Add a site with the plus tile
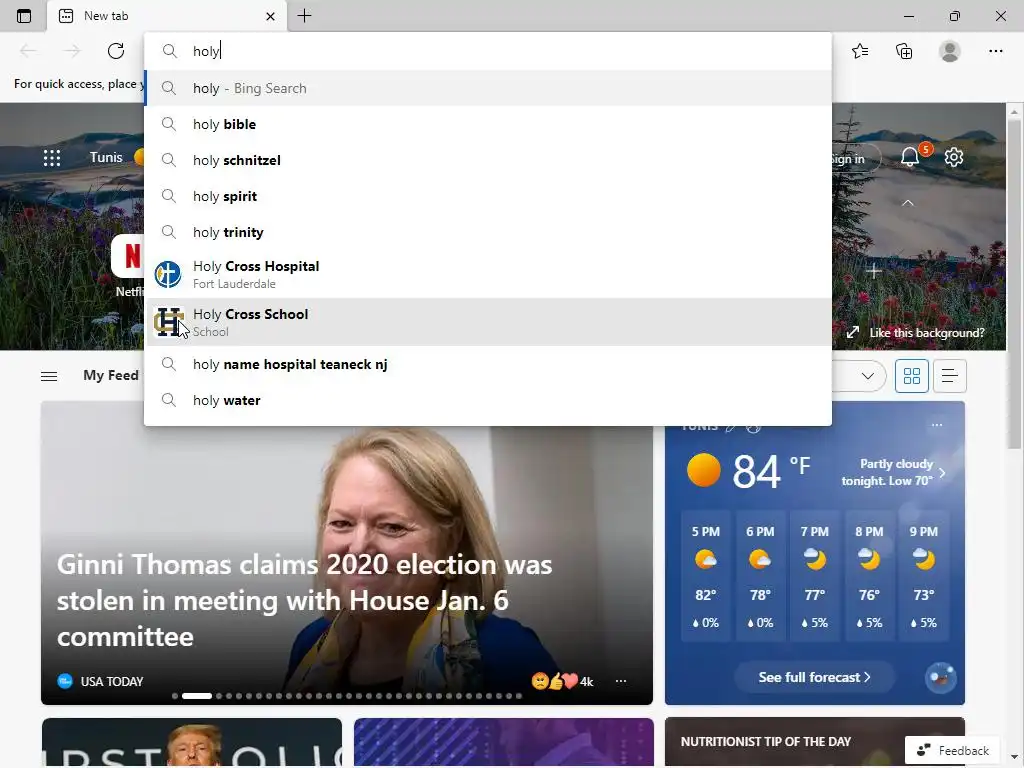This screenshot has width=1024, height=768. (874, 271)
